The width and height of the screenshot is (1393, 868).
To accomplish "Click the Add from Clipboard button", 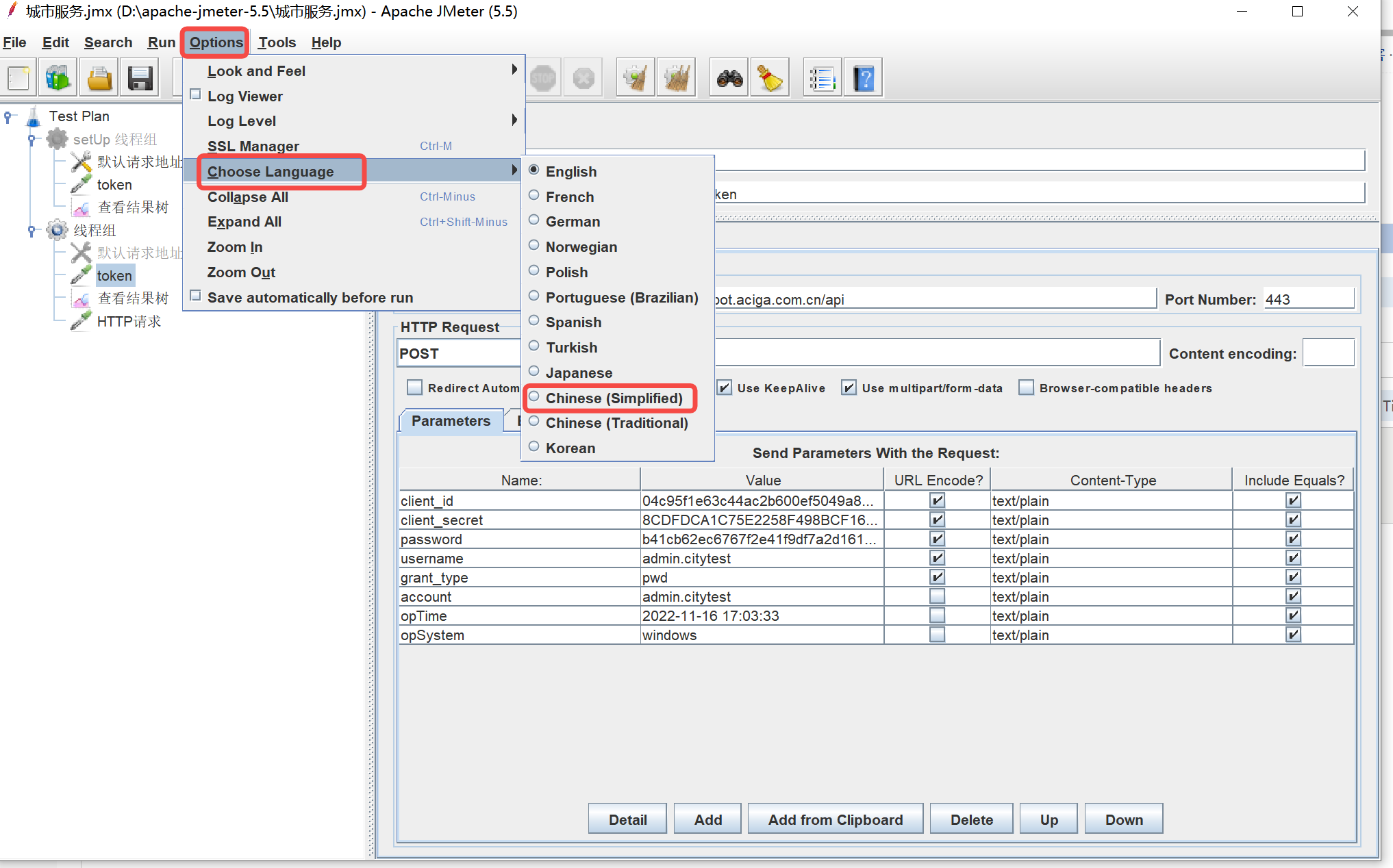I will point(835,819).
